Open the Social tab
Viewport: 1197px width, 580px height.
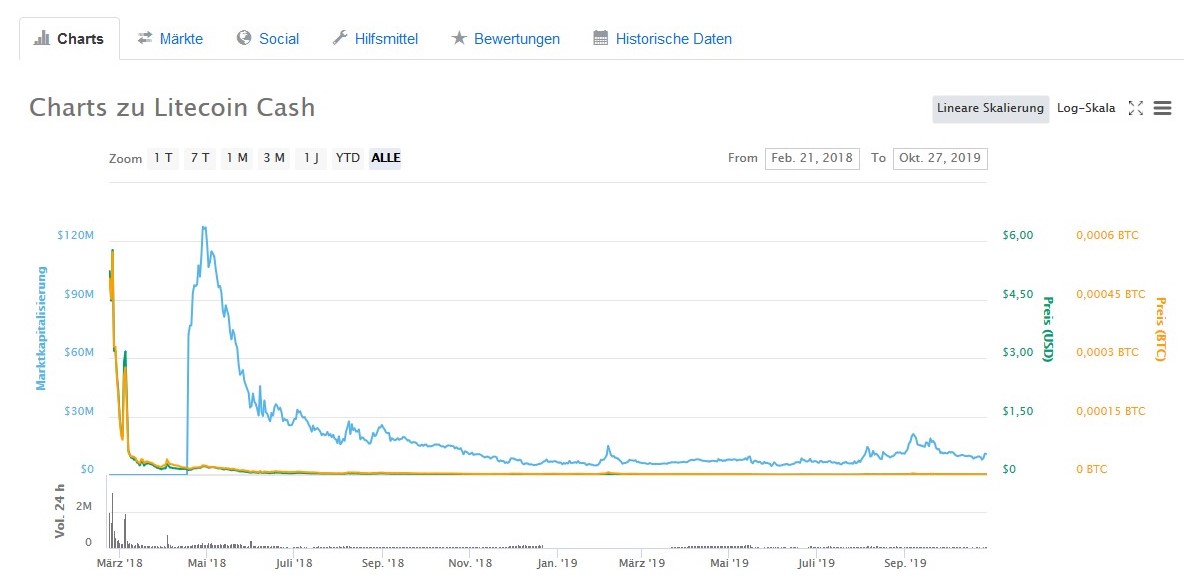pos(268,39)
